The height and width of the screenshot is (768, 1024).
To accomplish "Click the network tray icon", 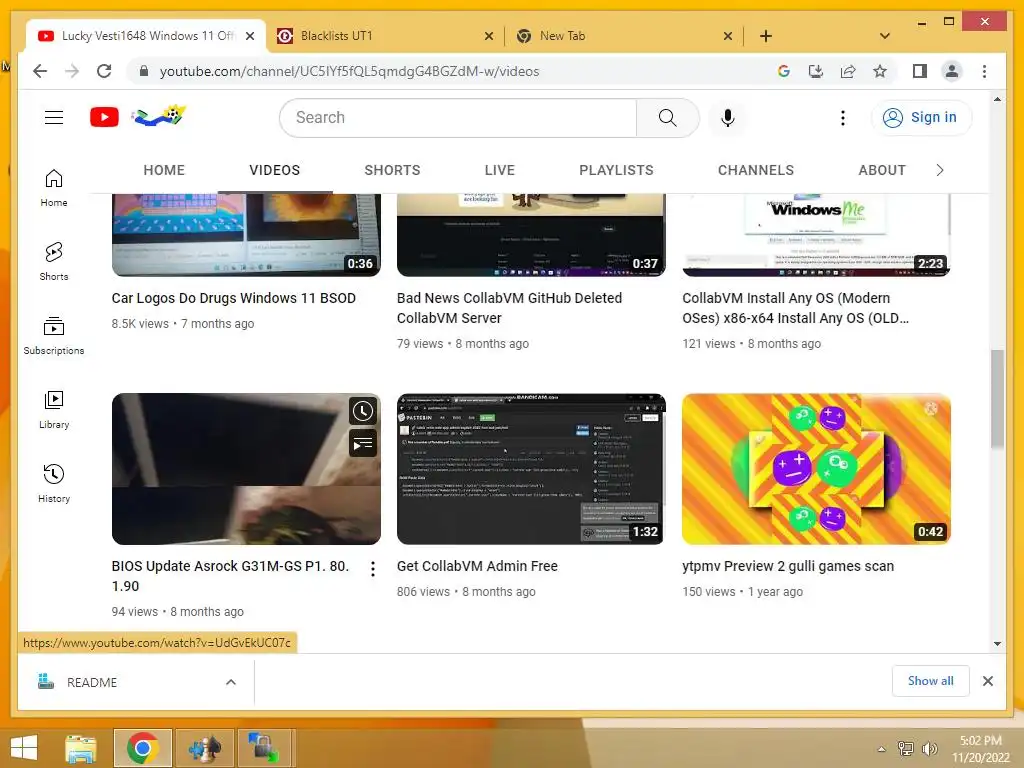I will pyautogui.click(x=905, y=749).
